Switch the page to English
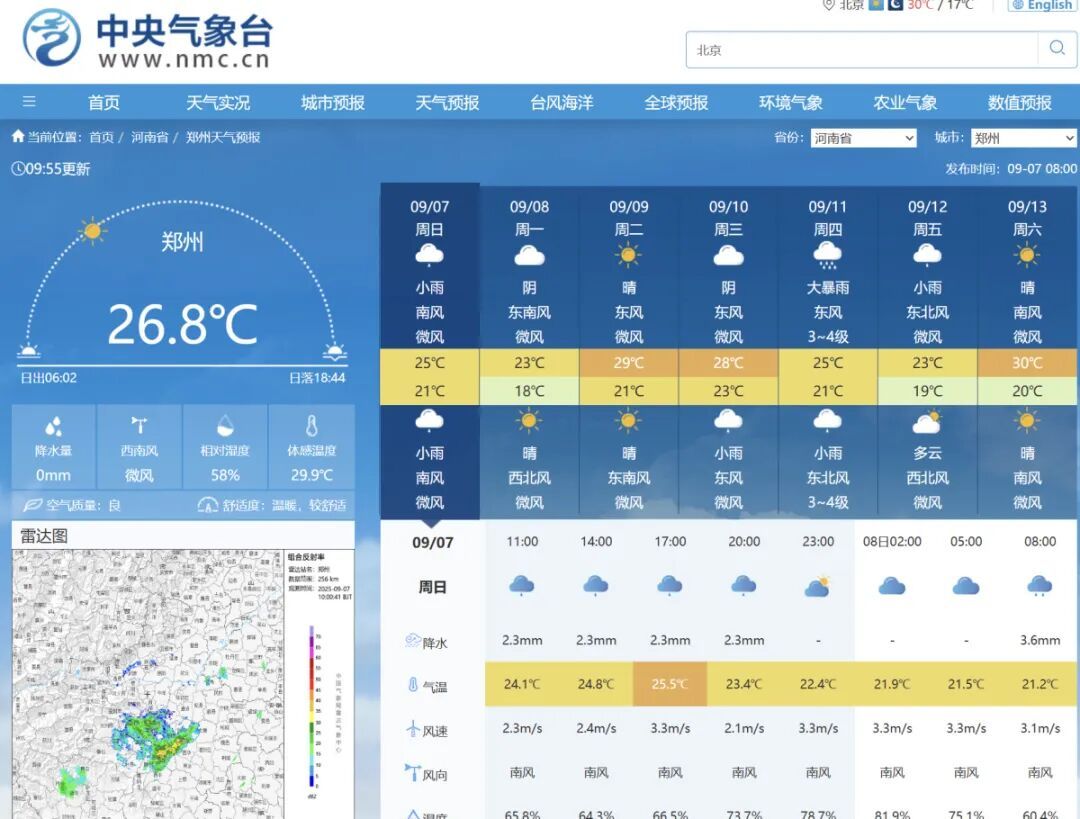The image size is (1080, 819). pos(1046,5)
